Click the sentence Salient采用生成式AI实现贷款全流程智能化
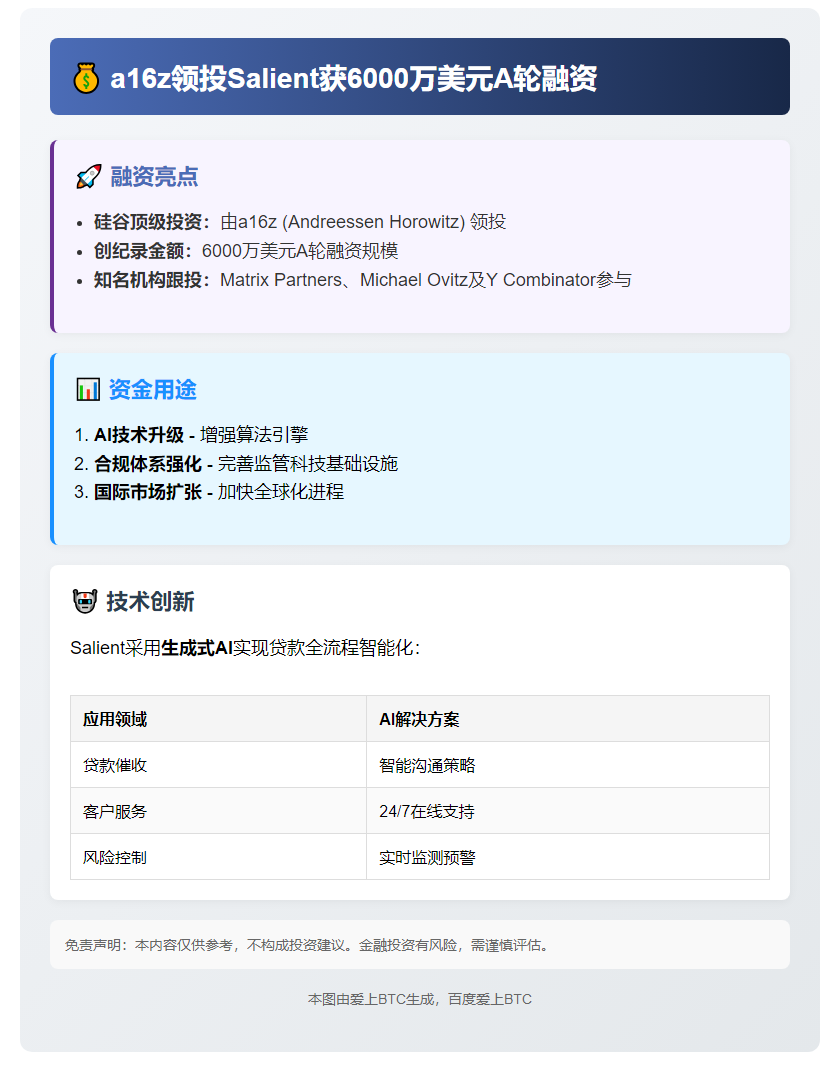This screenshot has width=840, height=1084. tap(245, 648)
